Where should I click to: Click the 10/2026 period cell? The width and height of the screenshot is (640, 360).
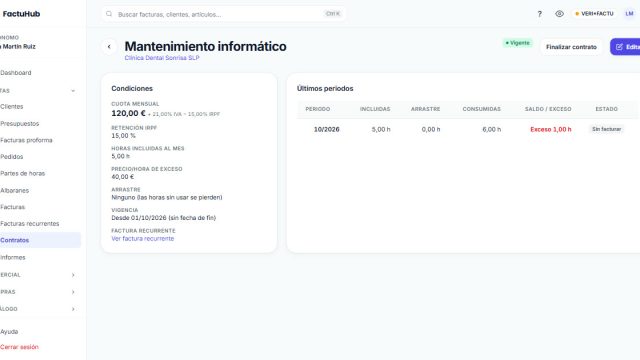tap(327, 129)
